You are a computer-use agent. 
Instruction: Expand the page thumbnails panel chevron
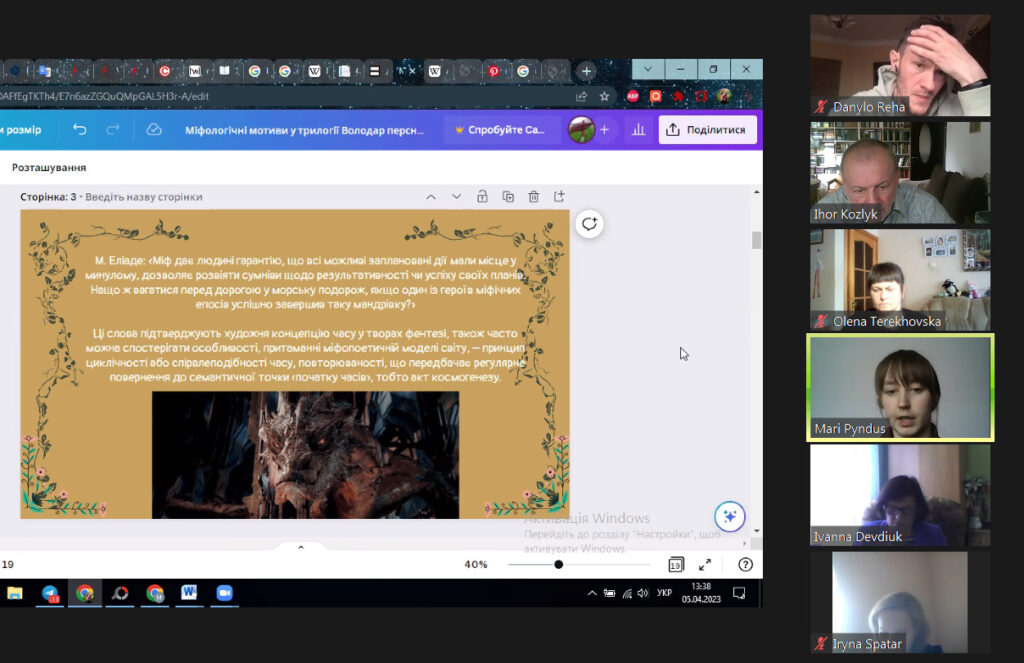[301, 547]
